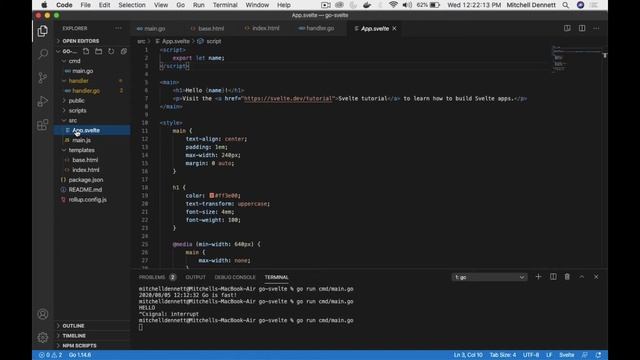Open Explorer more actions ellipsis

coord(118,28)
